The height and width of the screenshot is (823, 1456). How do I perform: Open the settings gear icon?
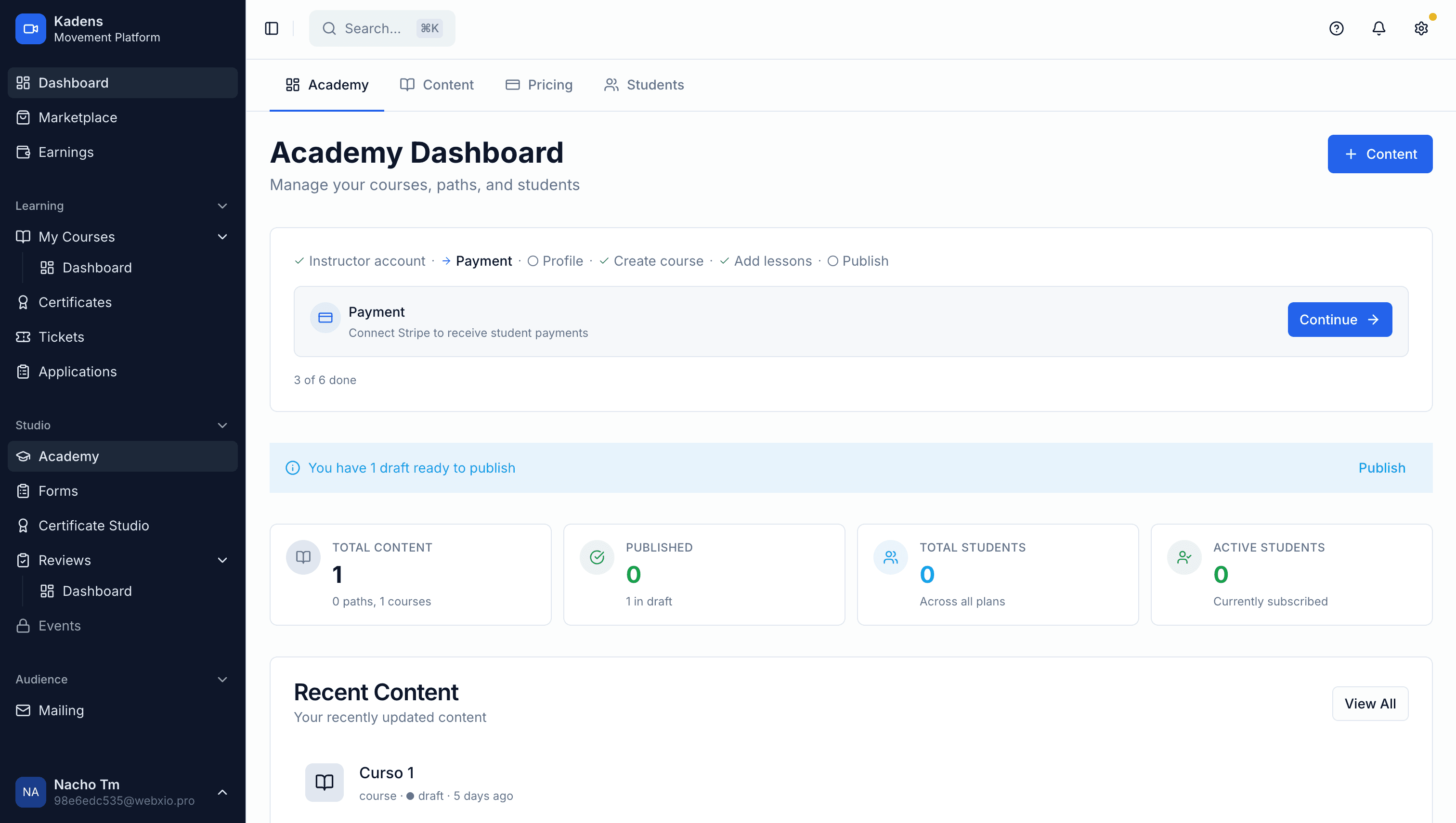(1421, 28)
